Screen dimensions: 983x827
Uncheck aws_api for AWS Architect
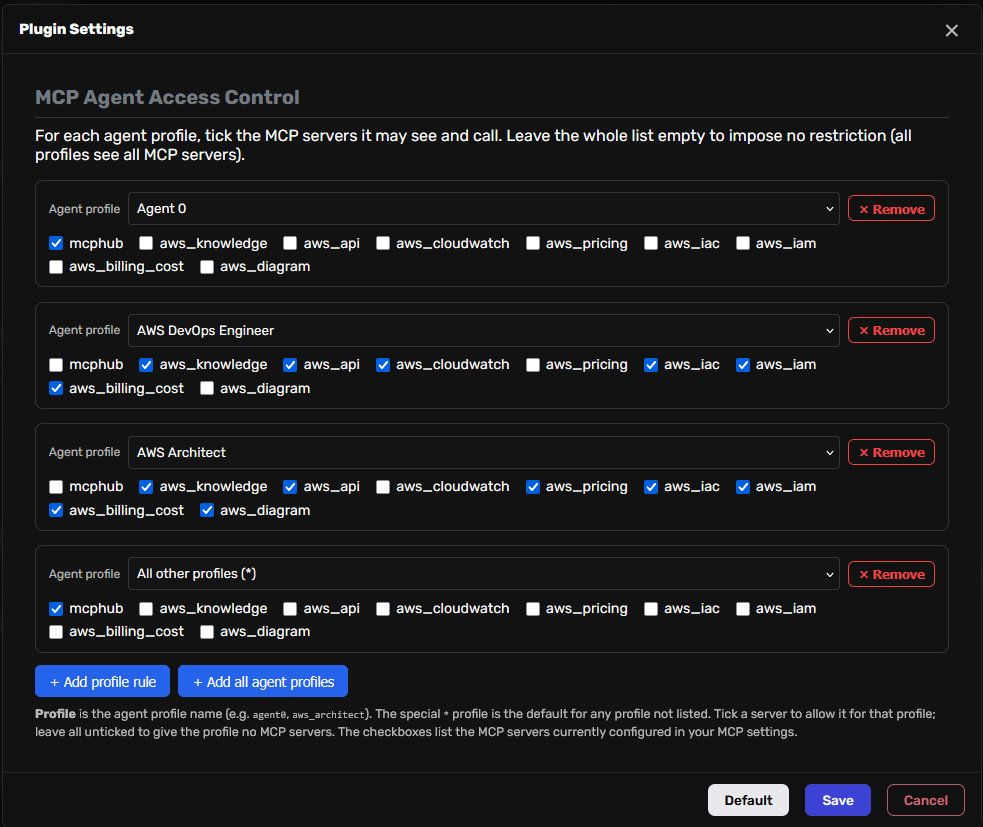pyautogui.click(x=290, y=487)
